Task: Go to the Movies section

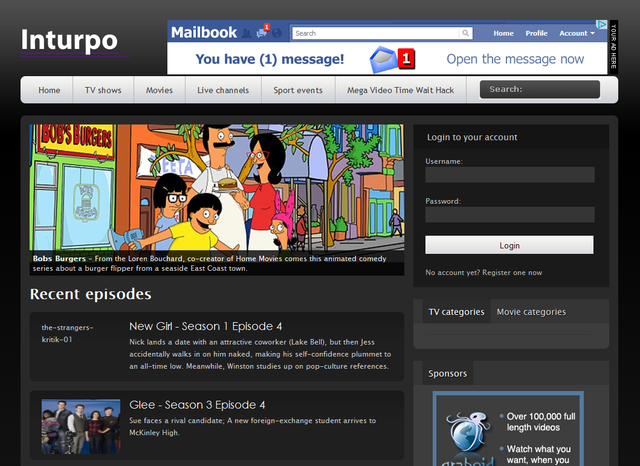Action: click(159, 90)
